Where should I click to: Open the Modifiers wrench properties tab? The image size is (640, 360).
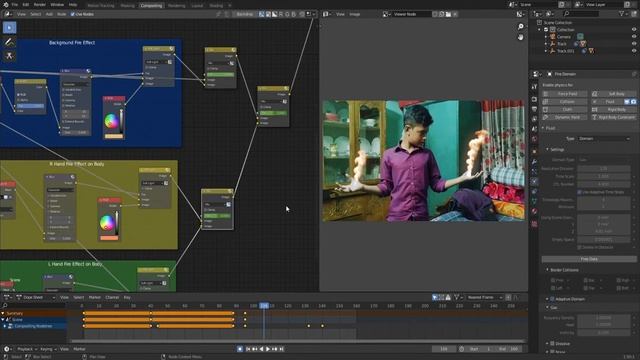534,162
